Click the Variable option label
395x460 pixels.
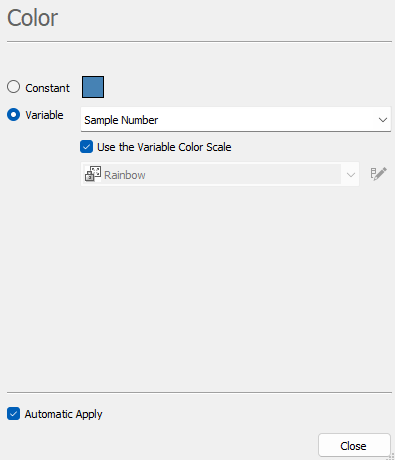pos(44,115)
